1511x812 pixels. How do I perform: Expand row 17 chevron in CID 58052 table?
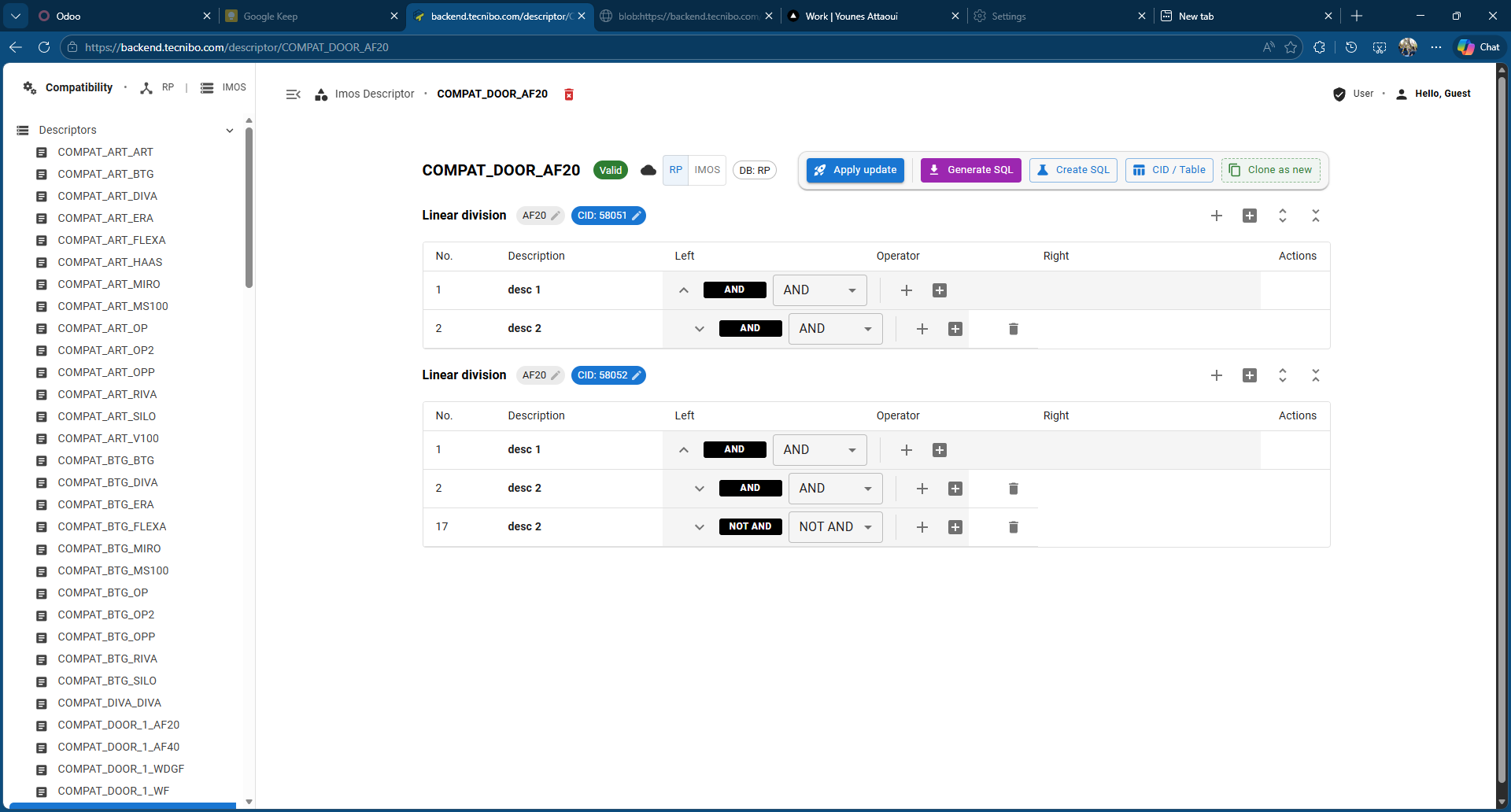(700, 527)
